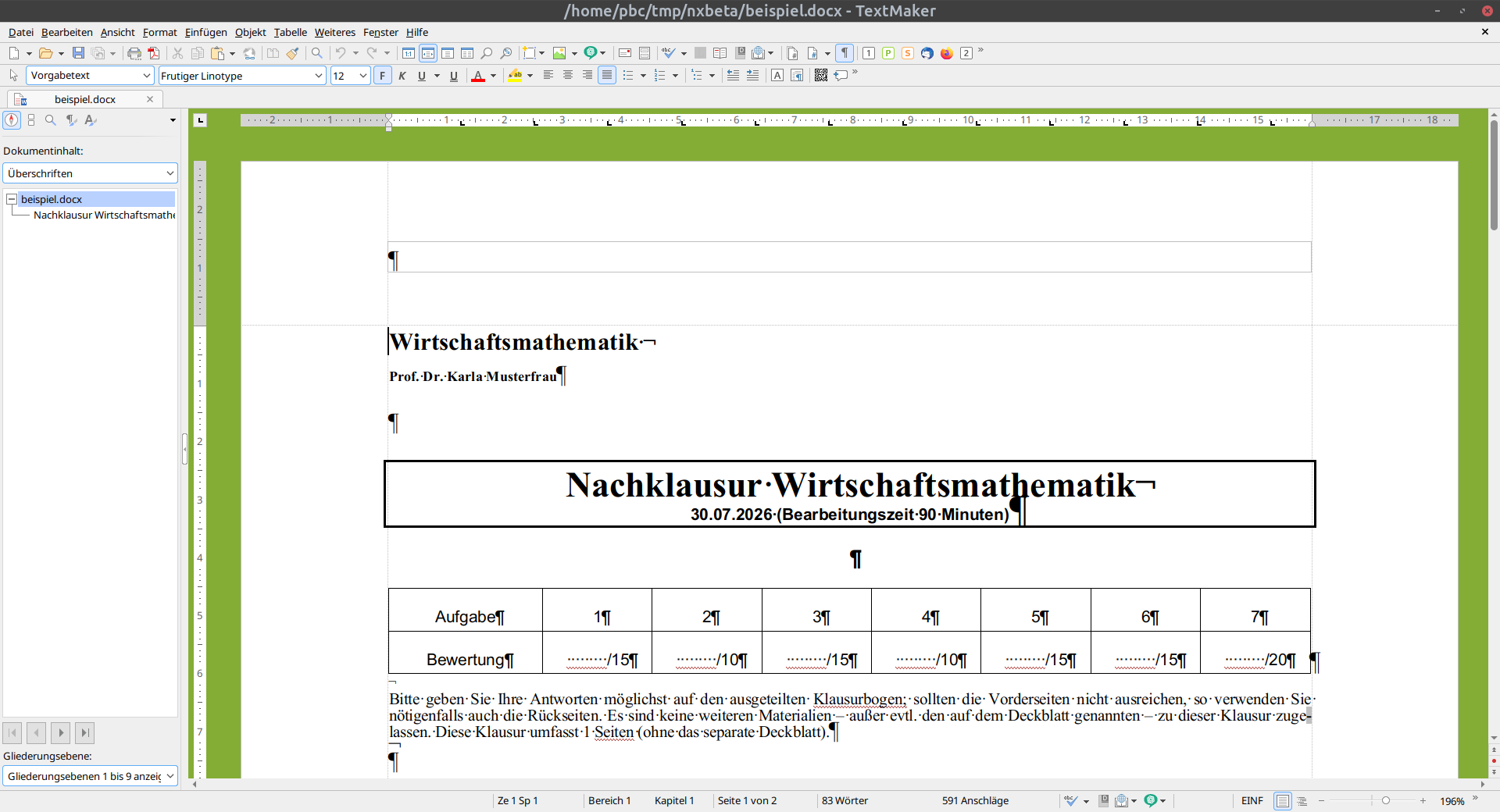
Task: Open the Weiteres menu
Action: [x=334, y=32]
